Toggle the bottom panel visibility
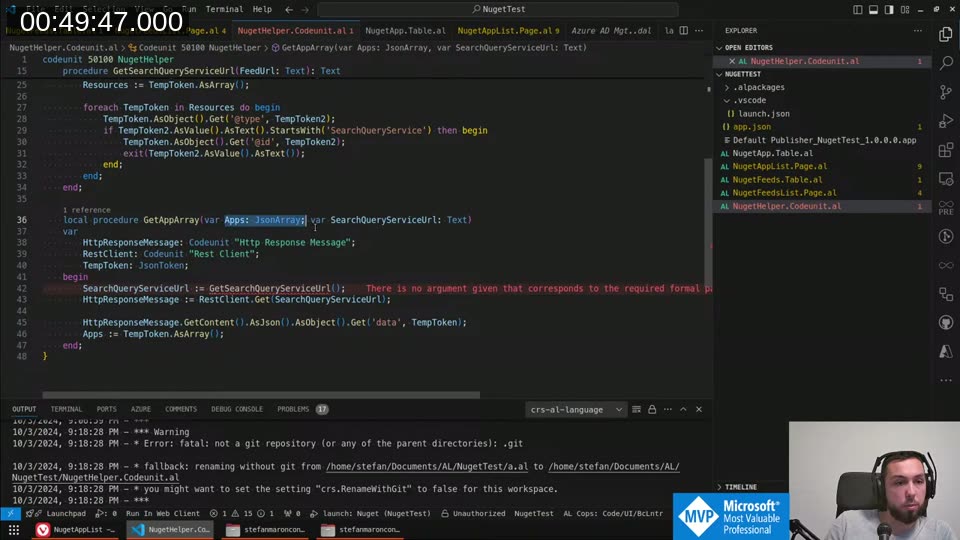 tap(873, 9)
